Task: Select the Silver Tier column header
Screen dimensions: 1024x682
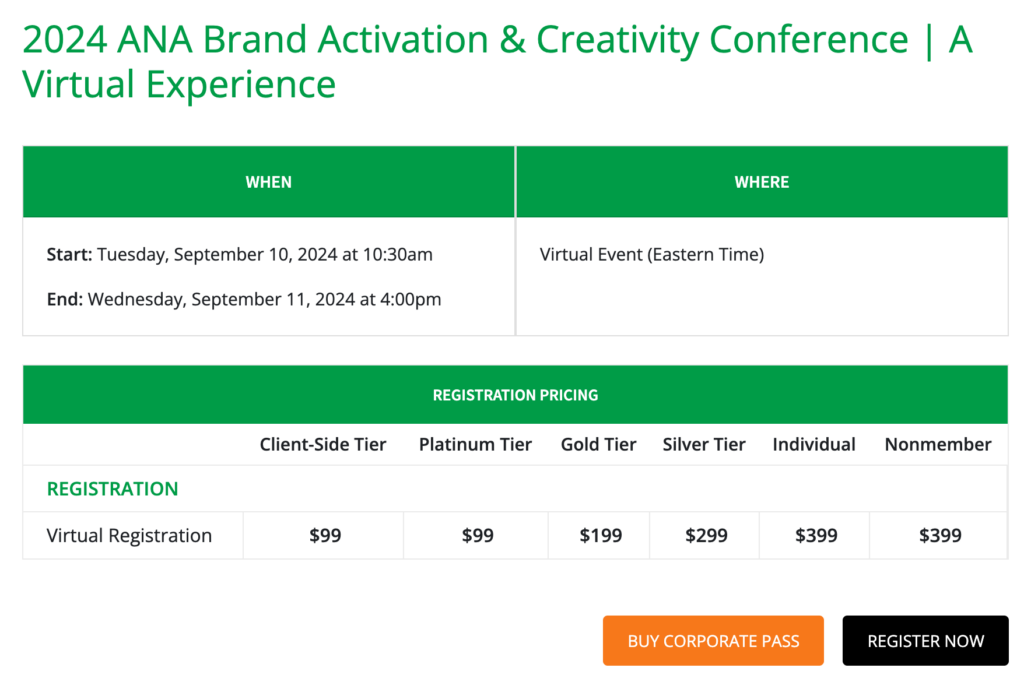Action: pyautogui.click(x=704, y=445)
